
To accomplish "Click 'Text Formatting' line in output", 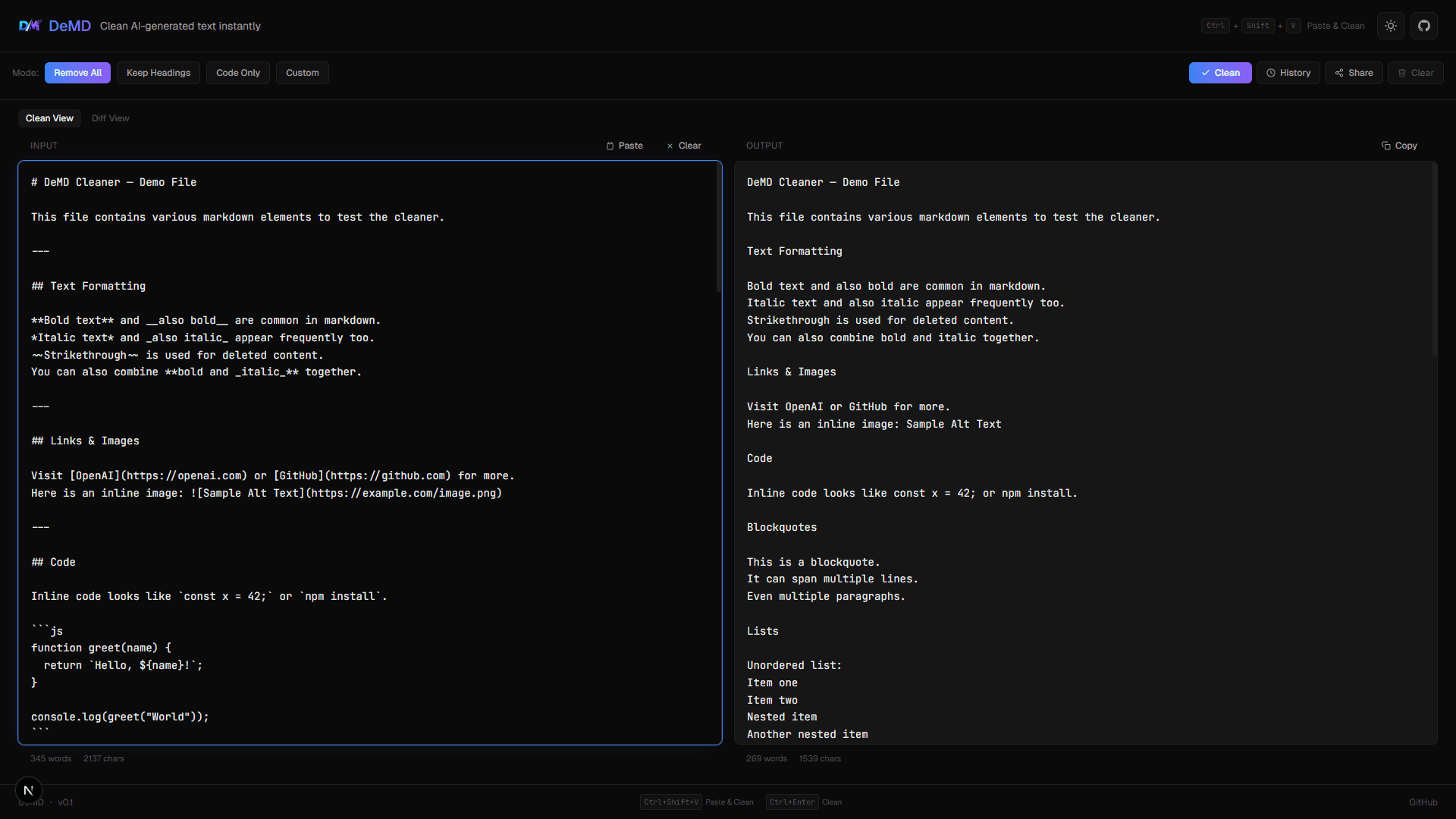I will click(795, 251).
